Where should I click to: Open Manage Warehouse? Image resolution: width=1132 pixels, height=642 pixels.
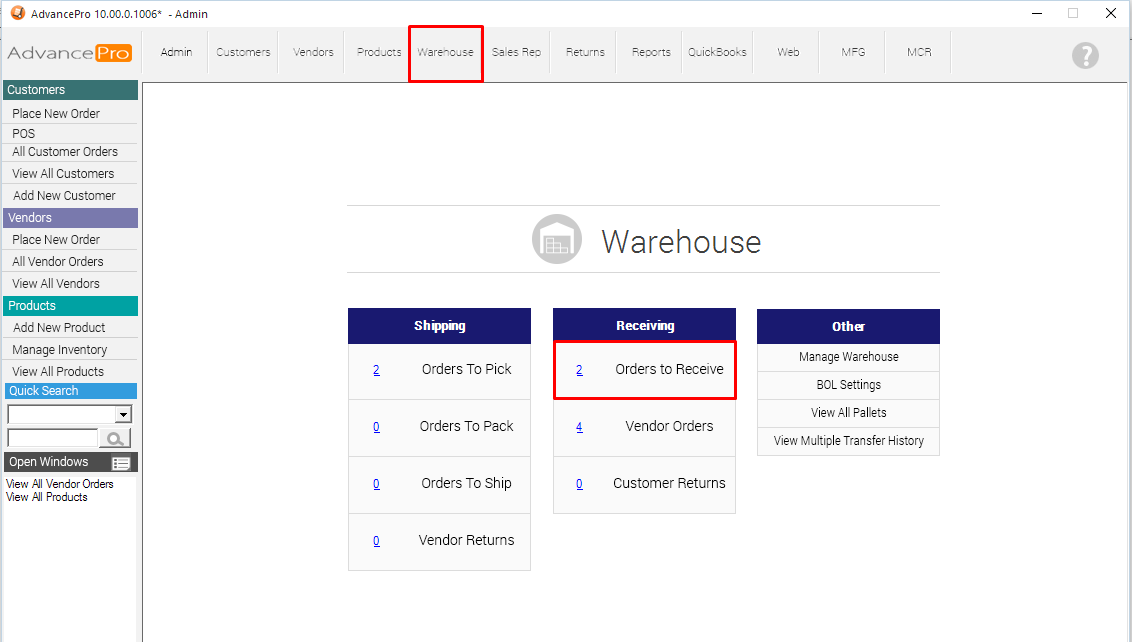[848, 357]
